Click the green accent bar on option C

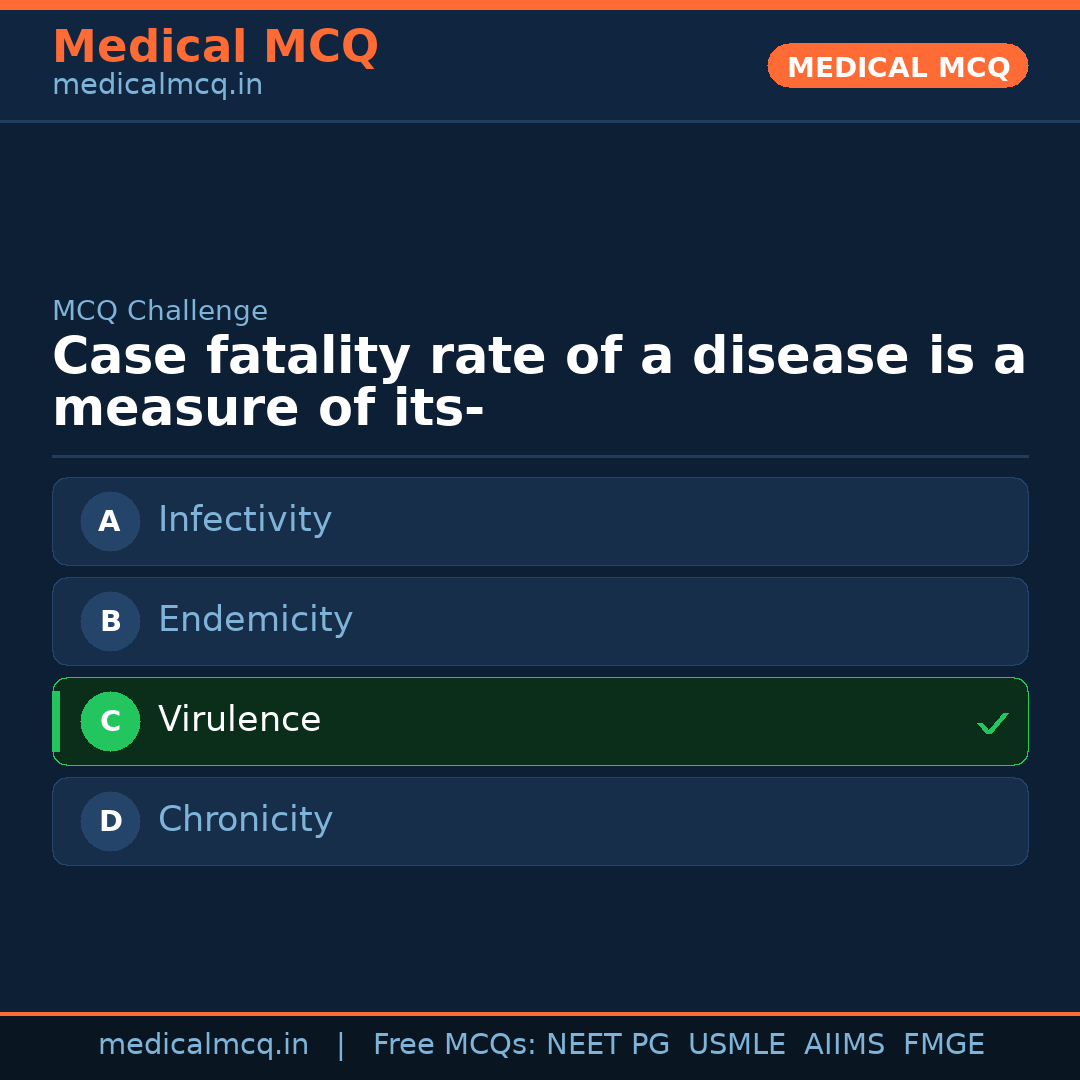pyautogui.click(x=56, y=721)
